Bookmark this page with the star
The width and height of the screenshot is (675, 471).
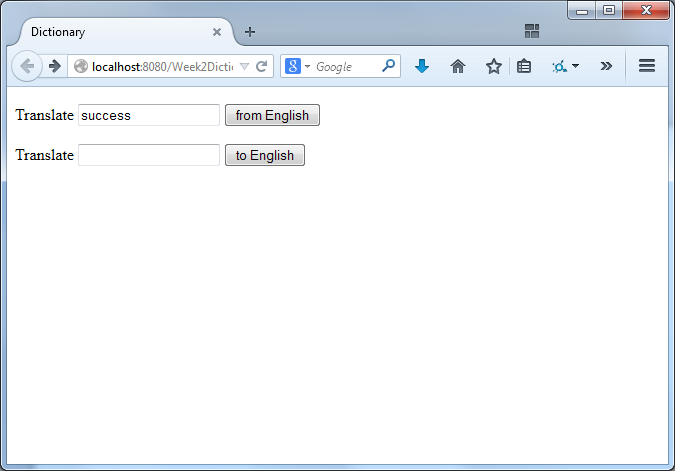coord(493,66)
